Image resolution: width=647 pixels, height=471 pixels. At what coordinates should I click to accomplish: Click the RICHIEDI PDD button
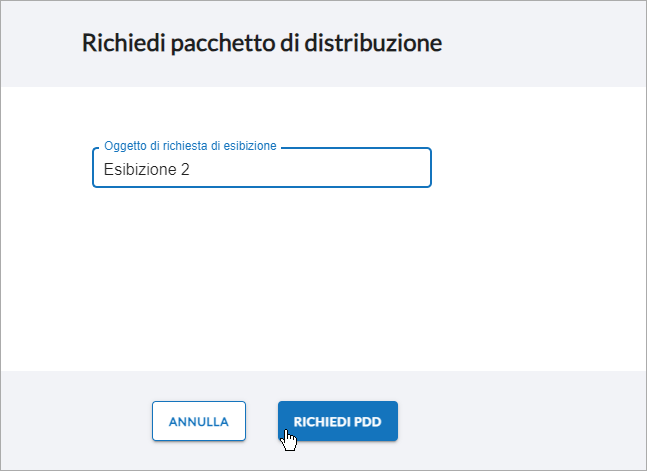[x=338, y=421]
